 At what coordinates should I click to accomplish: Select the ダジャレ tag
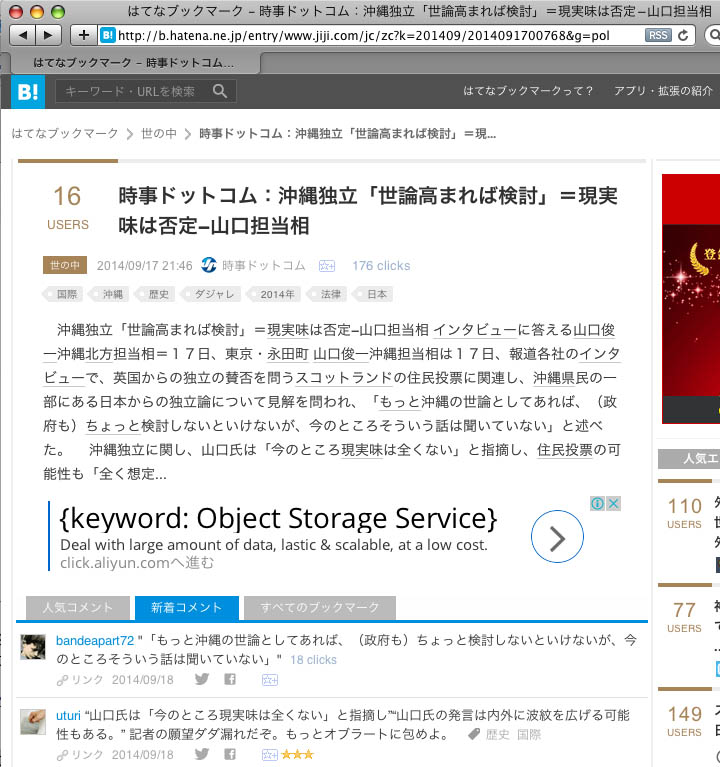coord(211,294)
